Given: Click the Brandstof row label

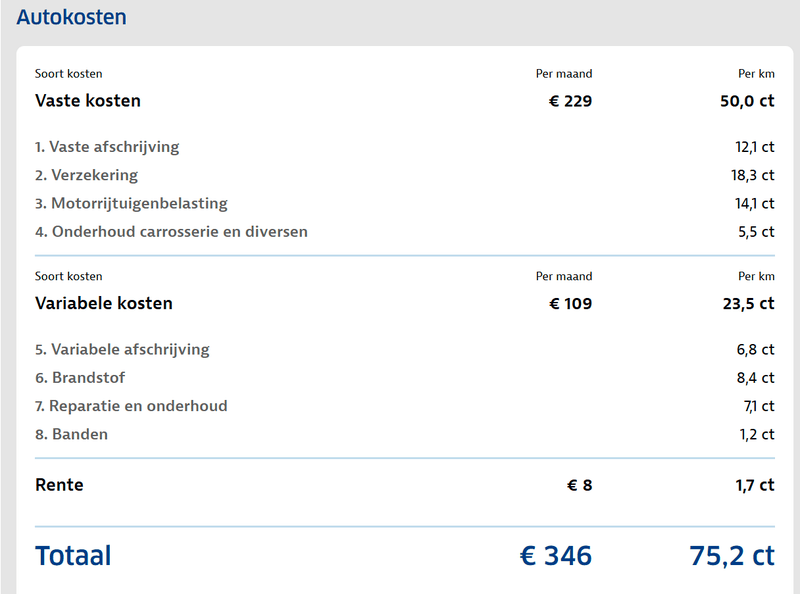Looking at the screenshot, I should [80, 378].
